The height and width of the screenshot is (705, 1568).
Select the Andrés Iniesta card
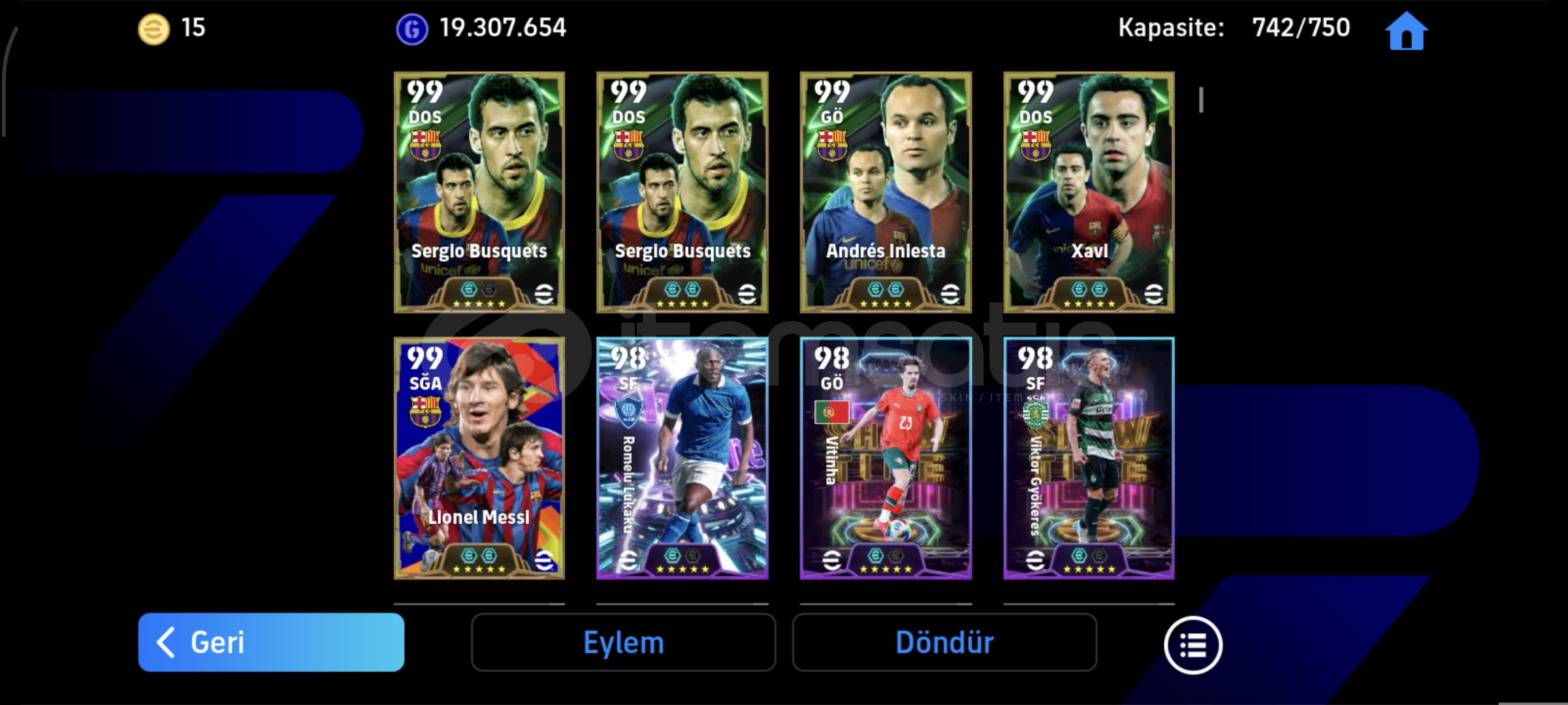(x=886, y=193)
